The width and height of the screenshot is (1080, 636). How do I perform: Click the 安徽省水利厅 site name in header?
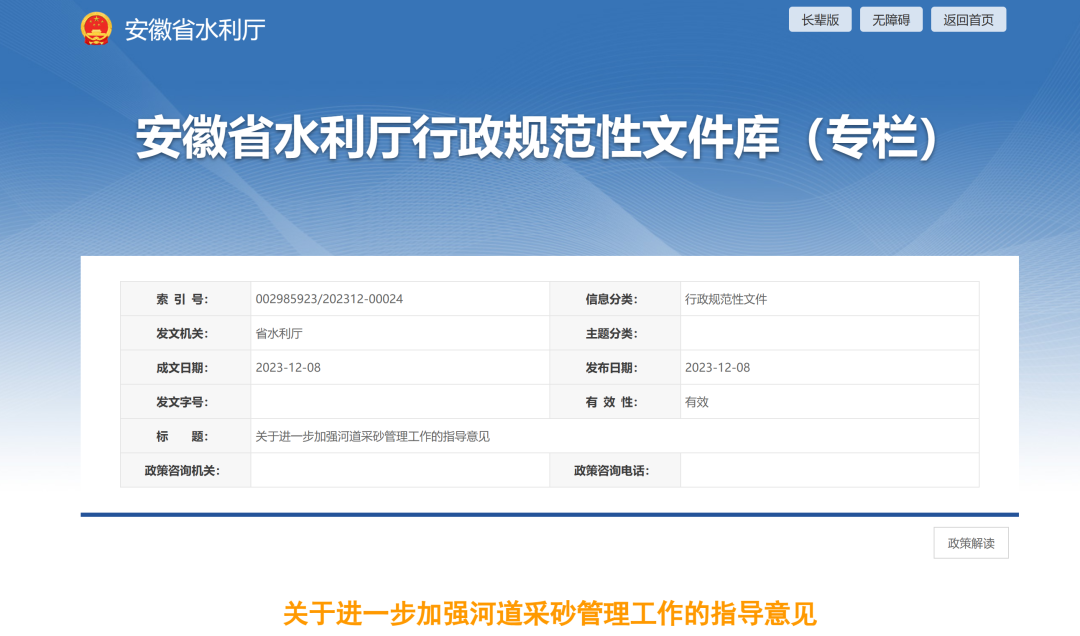(x=194, y=29)
